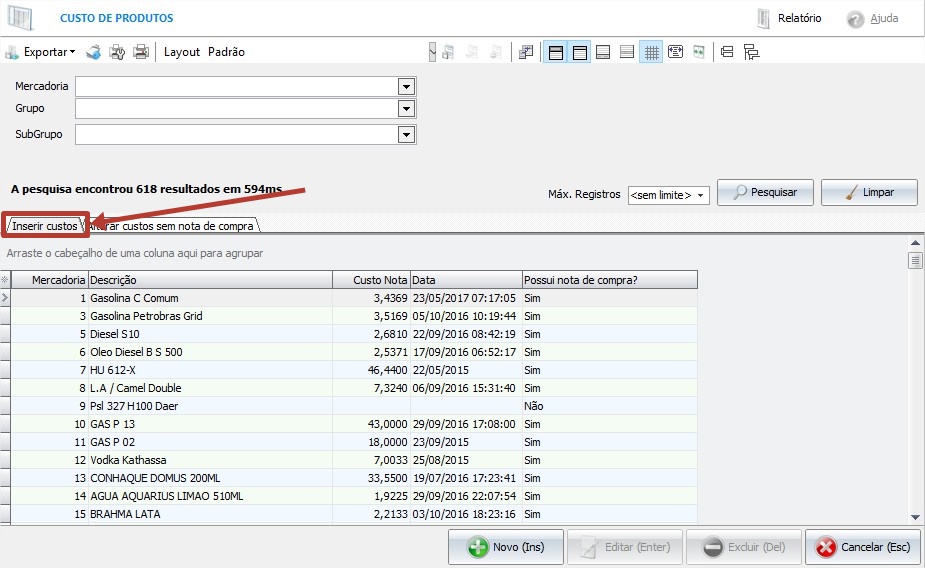
Task: Open printer settings icon with wrench
Action: click(x=117, y=52)
